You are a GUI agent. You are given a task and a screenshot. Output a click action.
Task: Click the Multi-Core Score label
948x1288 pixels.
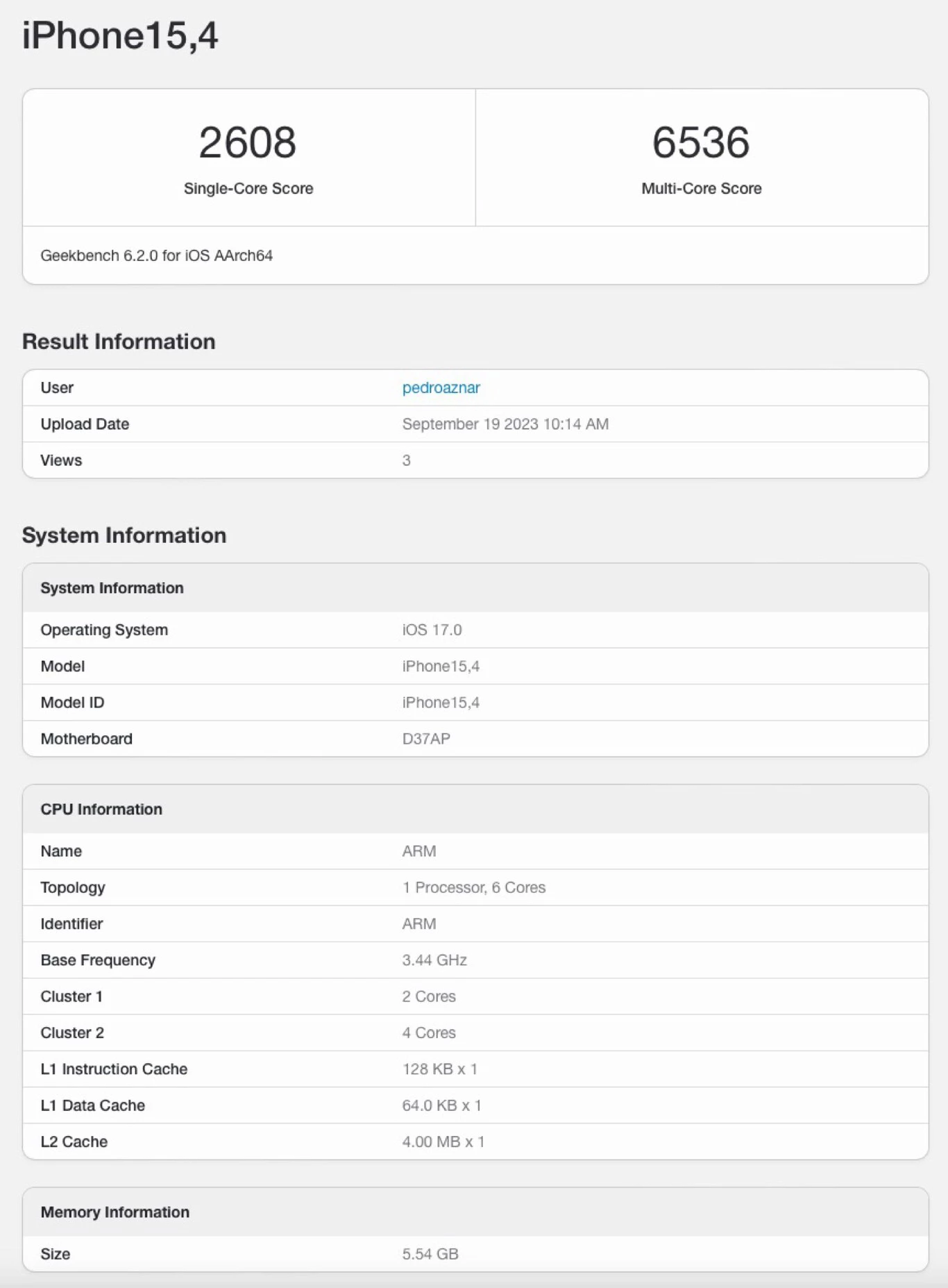701,188
